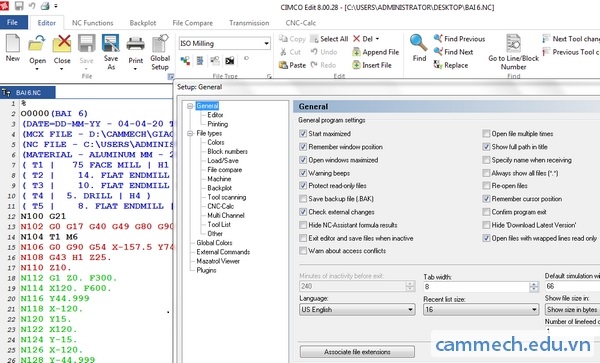Select the BAI 6.NC document tab
Screen dimensions: 600x363
[28, 93]
